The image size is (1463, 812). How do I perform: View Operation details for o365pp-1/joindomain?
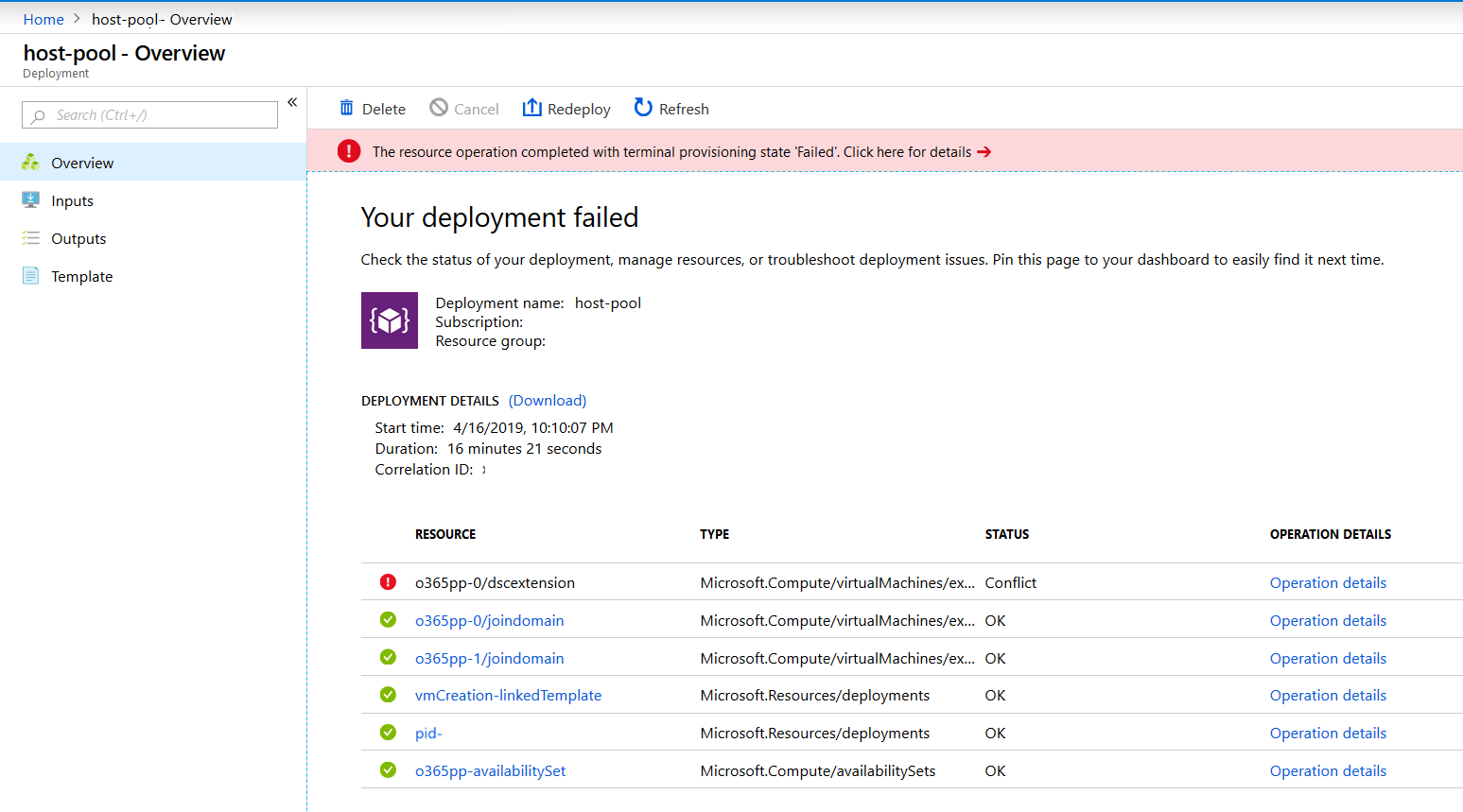tap(1328, 658)
